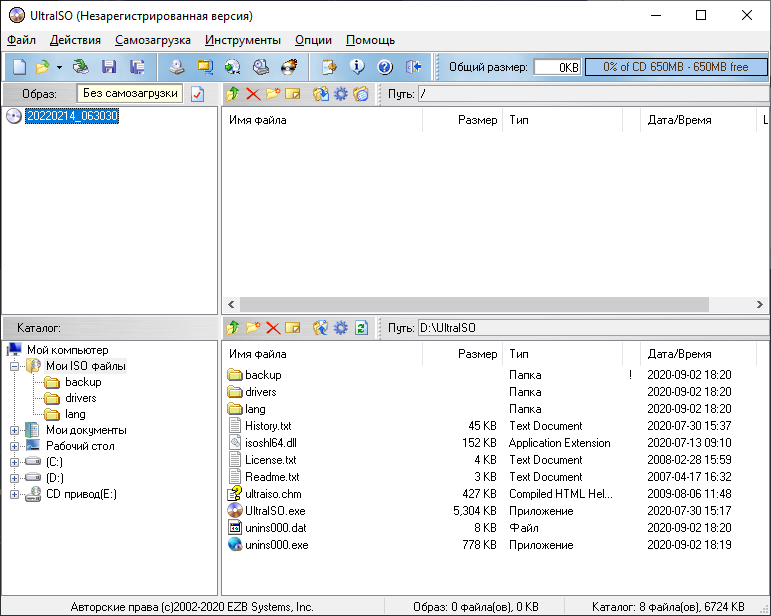Go up one level in image pane

[233, 93]
